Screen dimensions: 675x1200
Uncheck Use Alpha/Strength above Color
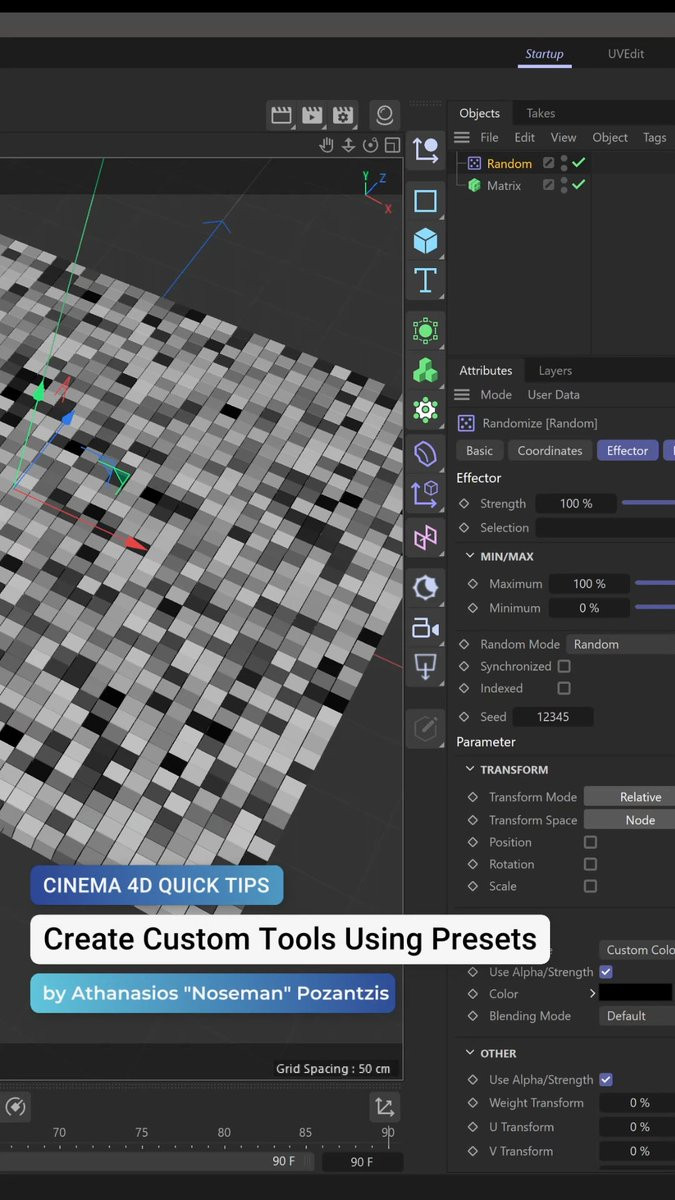[x=606, y=972]
